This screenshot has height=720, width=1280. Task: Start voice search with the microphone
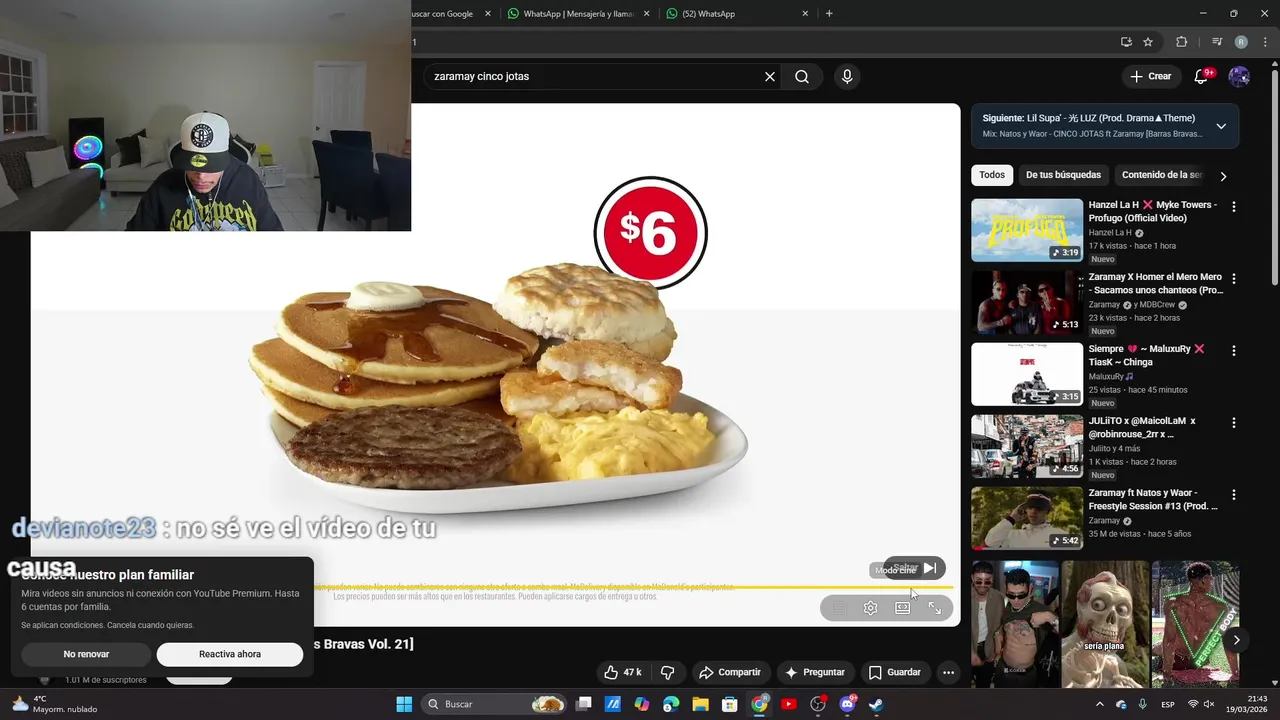[x=847, y=76]
